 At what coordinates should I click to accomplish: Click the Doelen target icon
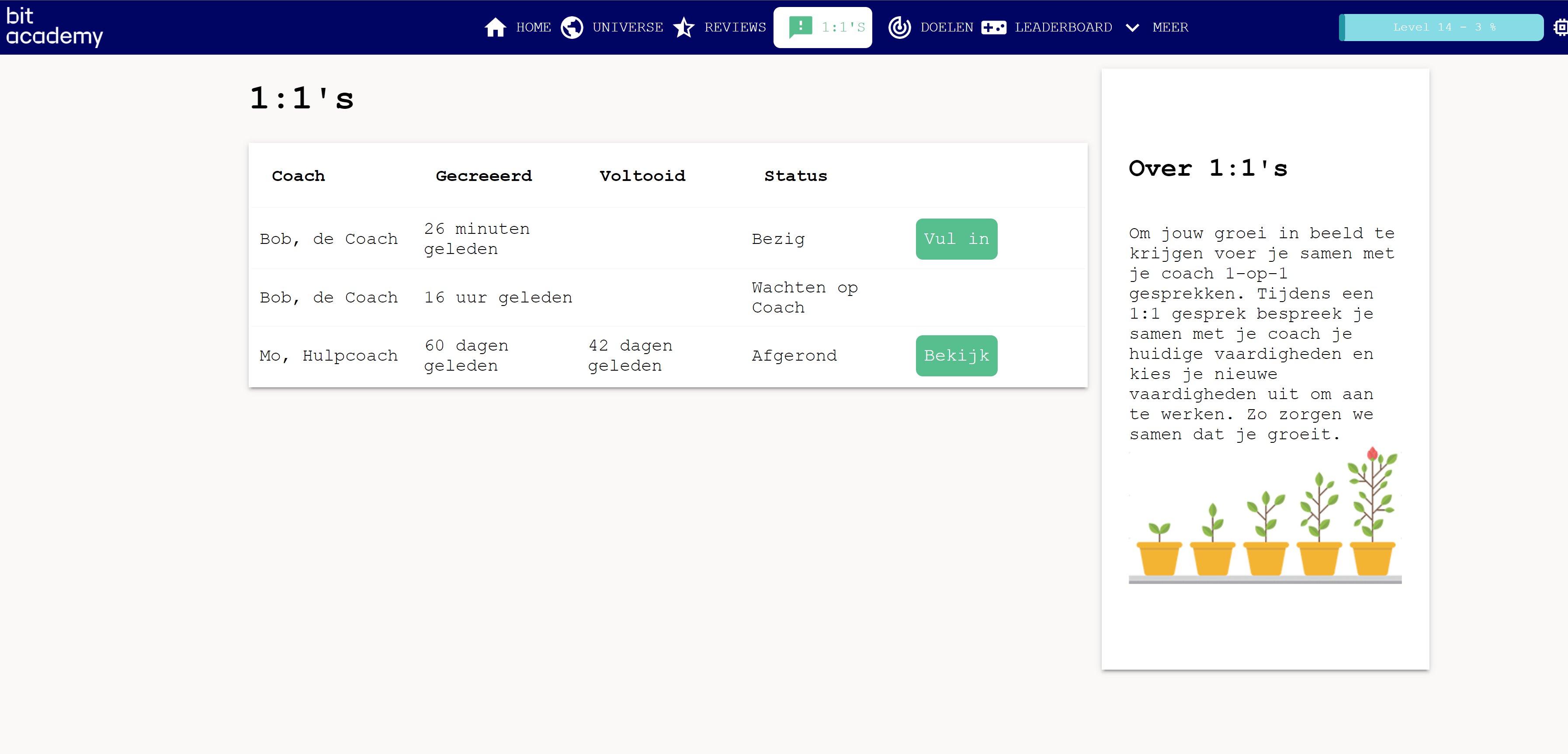(899, 28)
